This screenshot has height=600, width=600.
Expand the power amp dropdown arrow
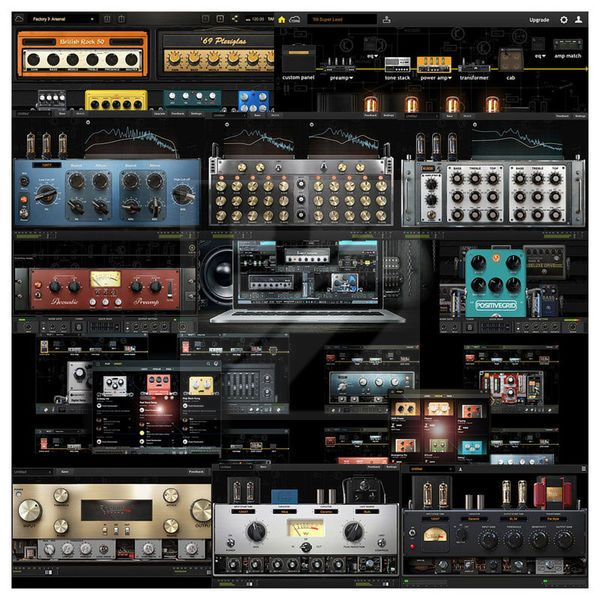point(450,78)
